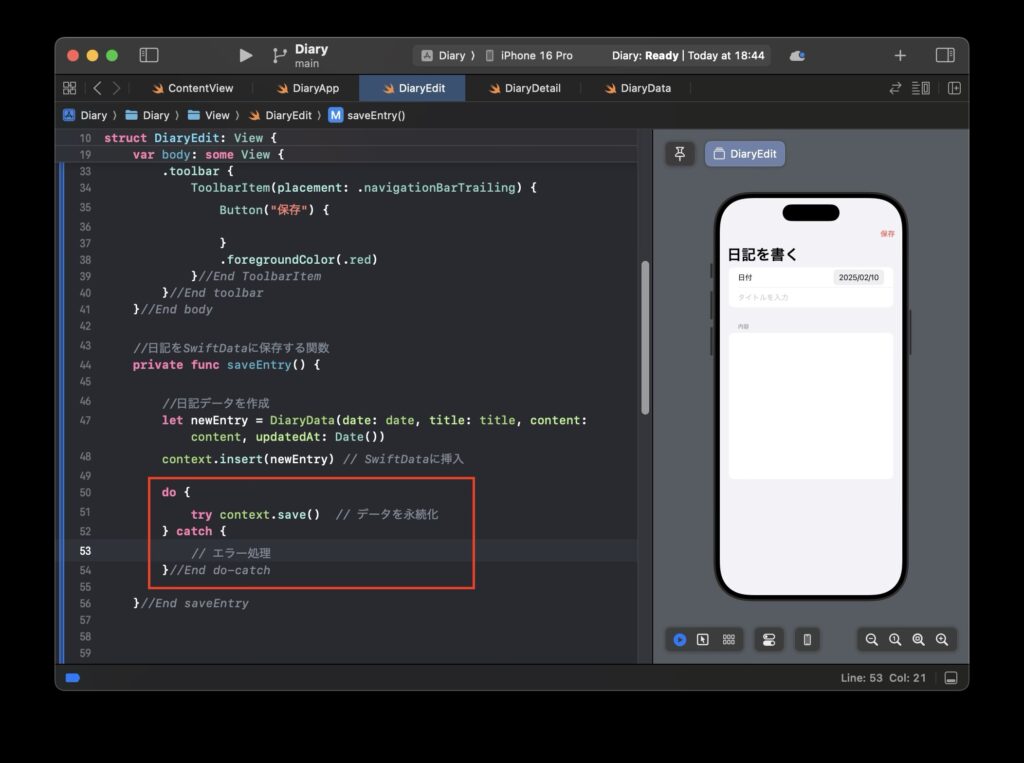Click Diary folder in breadcrumb
The image size is (1024, 763).
(x=148, y=116)
